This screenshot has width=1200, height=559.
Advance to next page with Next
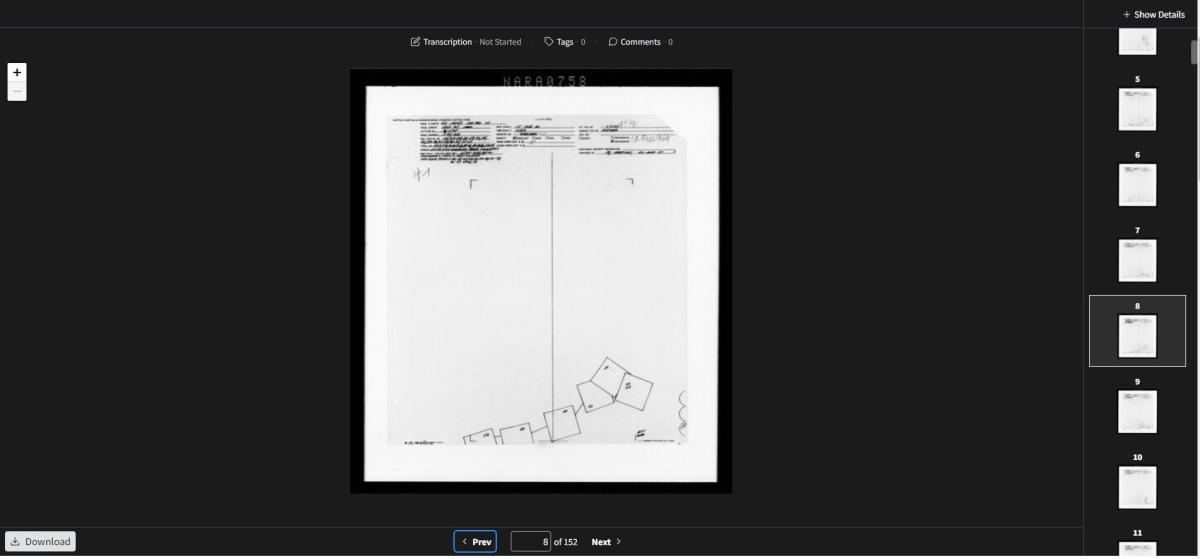pyautogui.click(x=606, y=542)
